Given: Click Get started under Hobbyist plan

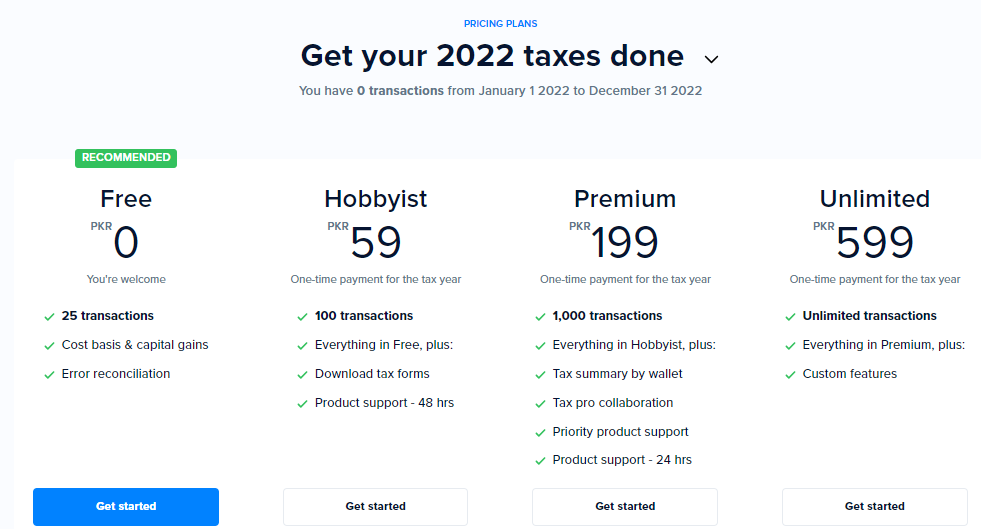Looking at the screenshot, I should tap(375, 506).
